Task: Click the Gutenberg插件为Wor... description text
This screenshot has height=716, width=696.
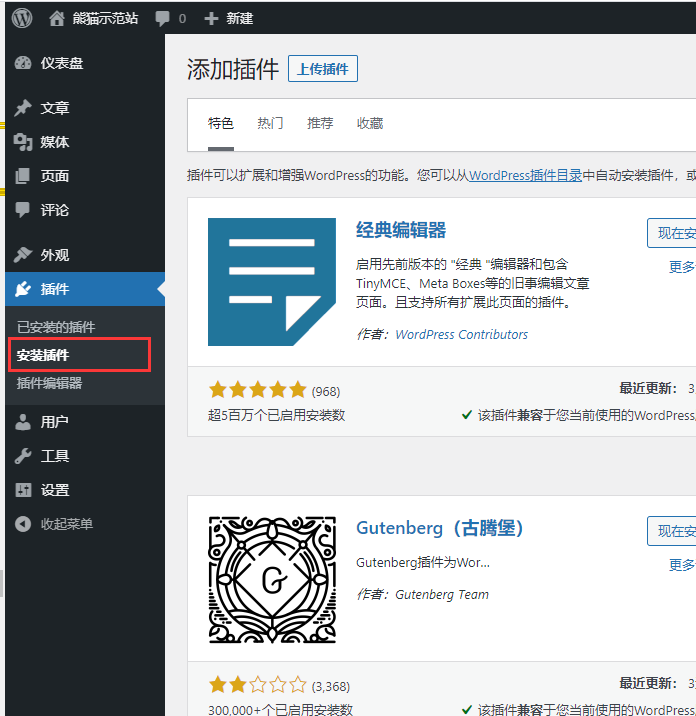Action: click(422, 563)
